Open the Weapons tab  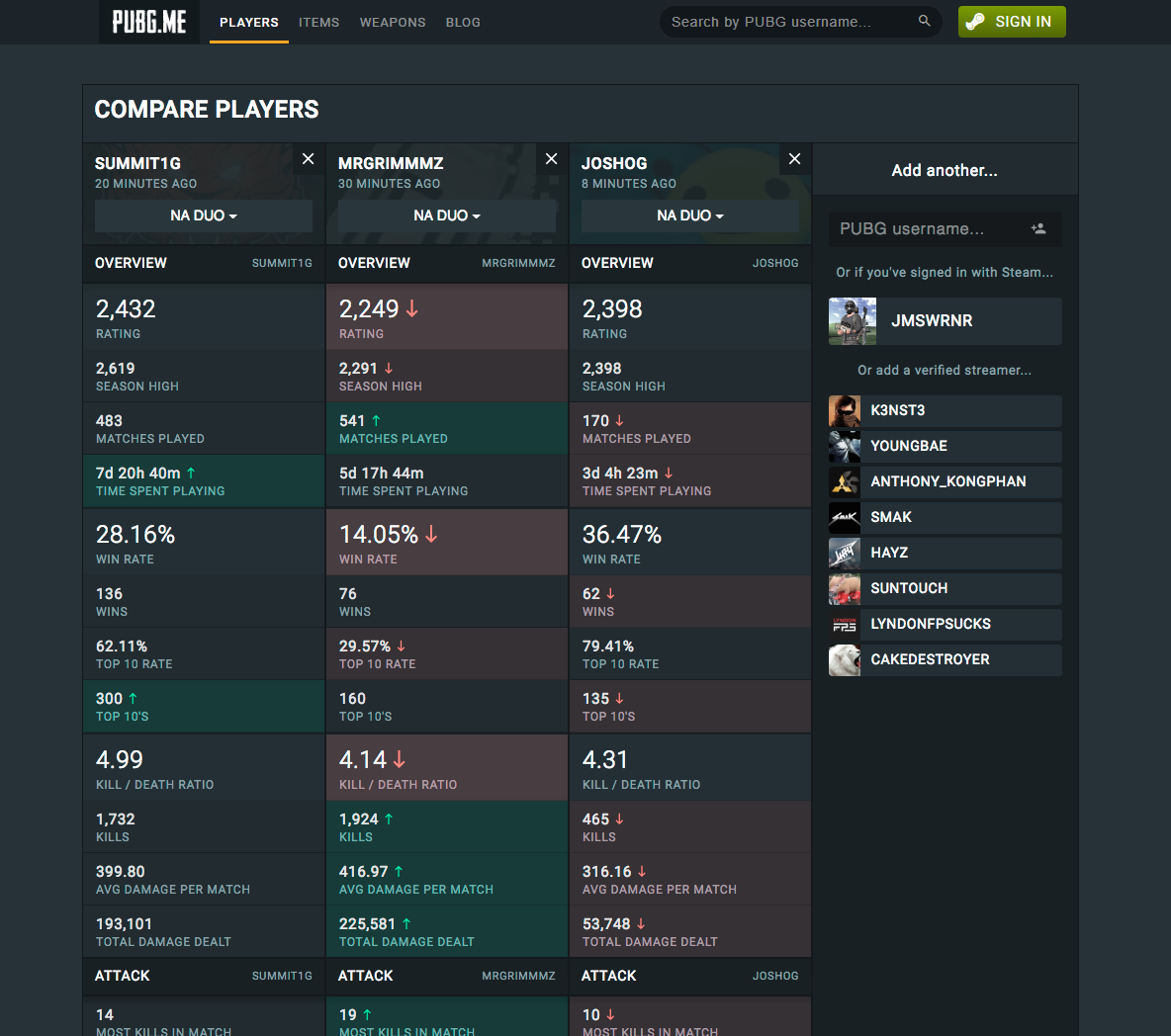392,23
